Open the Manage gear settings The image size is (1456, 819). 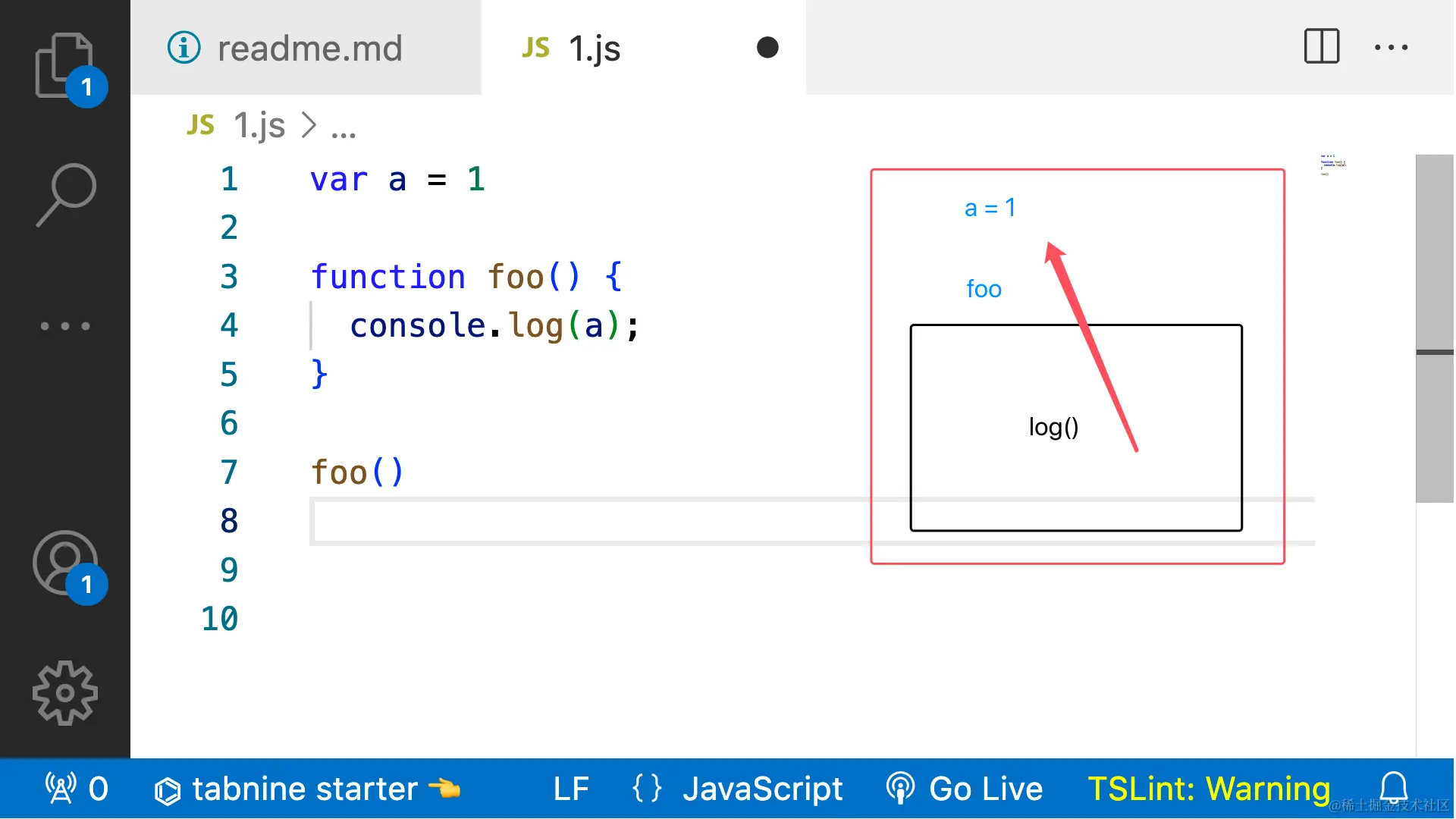pyautogui.click(x=65, y=692)
